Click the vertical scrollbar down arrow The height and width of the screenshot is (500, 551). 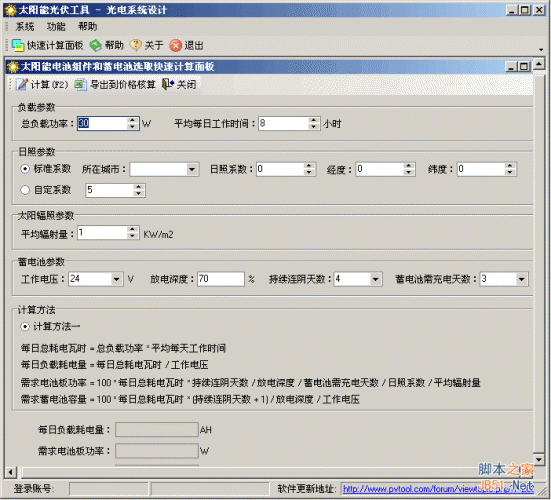tap(539, 459)
